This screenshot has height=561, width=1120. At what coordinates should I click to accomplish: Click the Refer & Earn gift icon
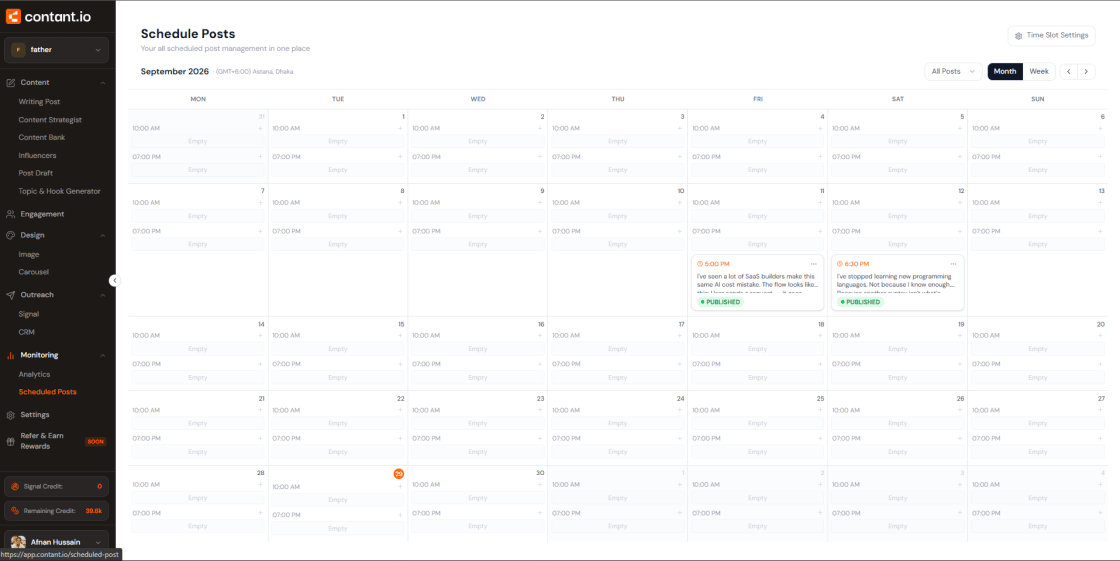11,441
